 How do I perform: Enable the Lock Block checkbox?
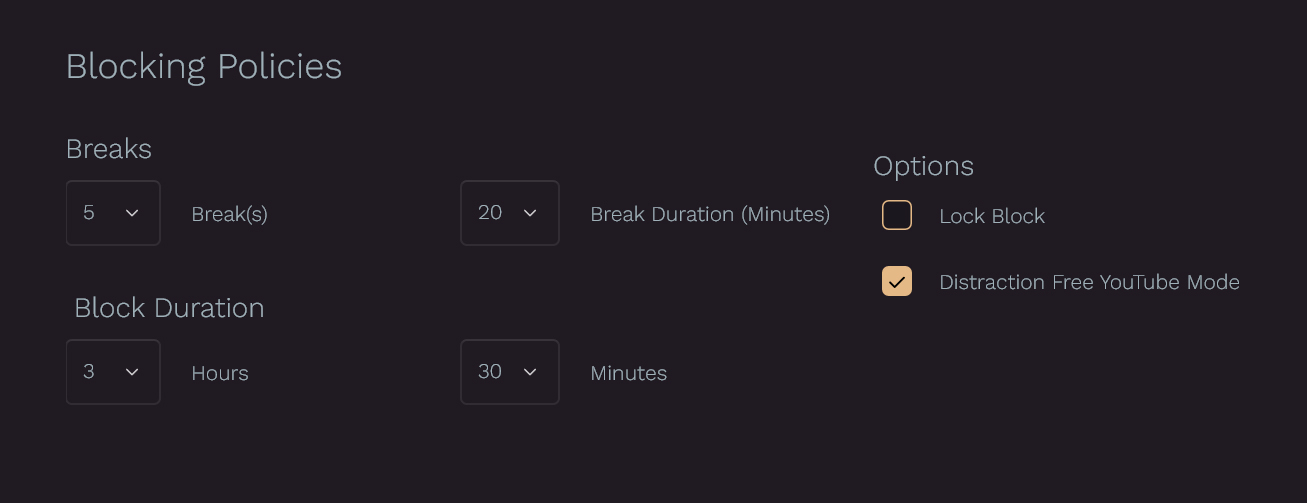click(897, 215)
